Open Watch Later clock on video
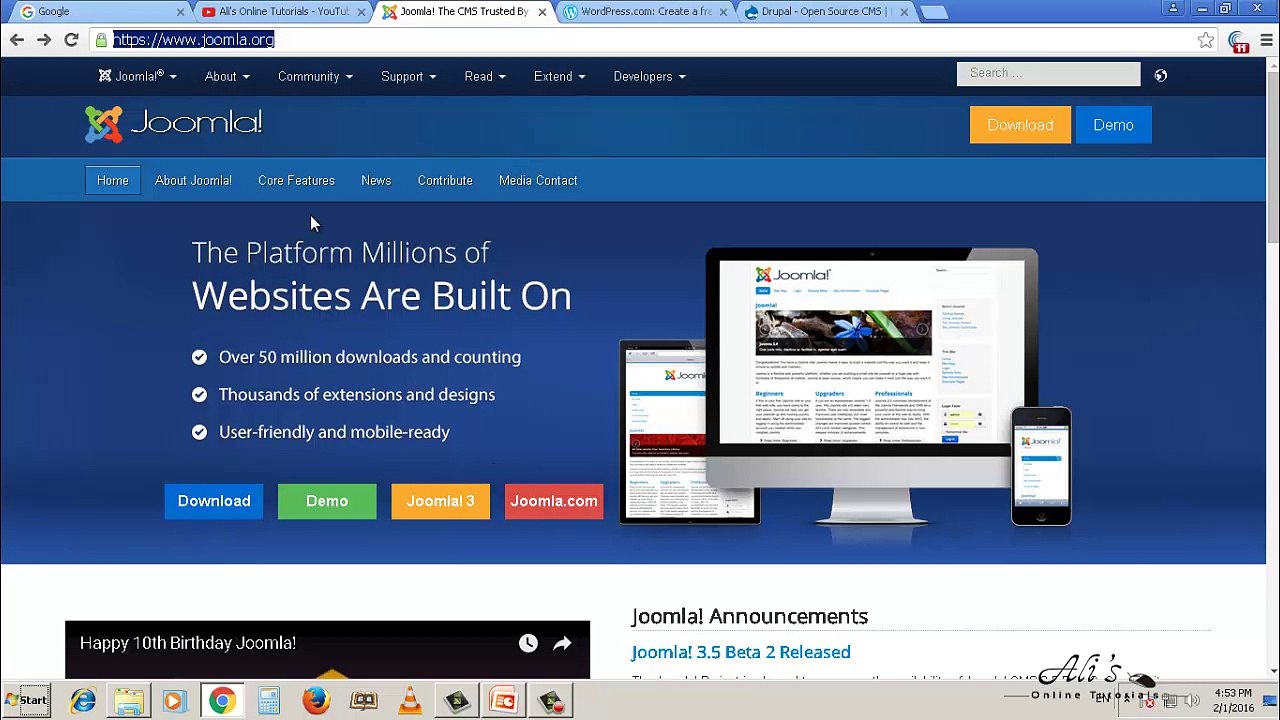 point(528,644)
